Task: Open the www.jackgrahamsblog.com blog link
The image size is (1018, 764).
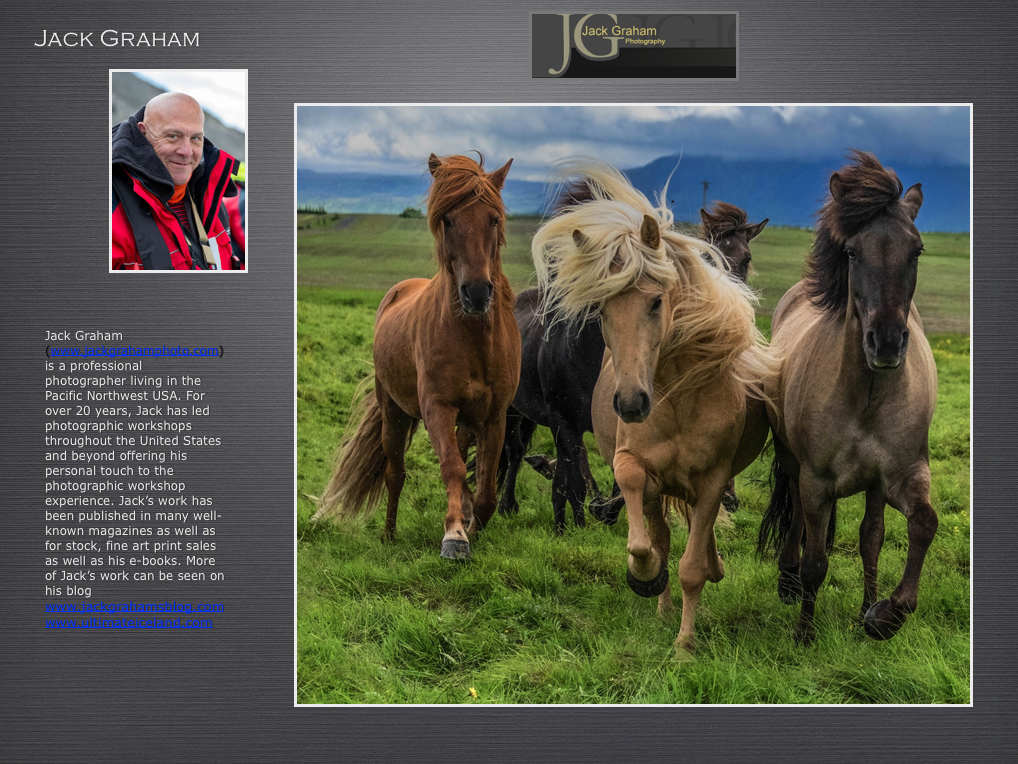Action: click(134, 607)
